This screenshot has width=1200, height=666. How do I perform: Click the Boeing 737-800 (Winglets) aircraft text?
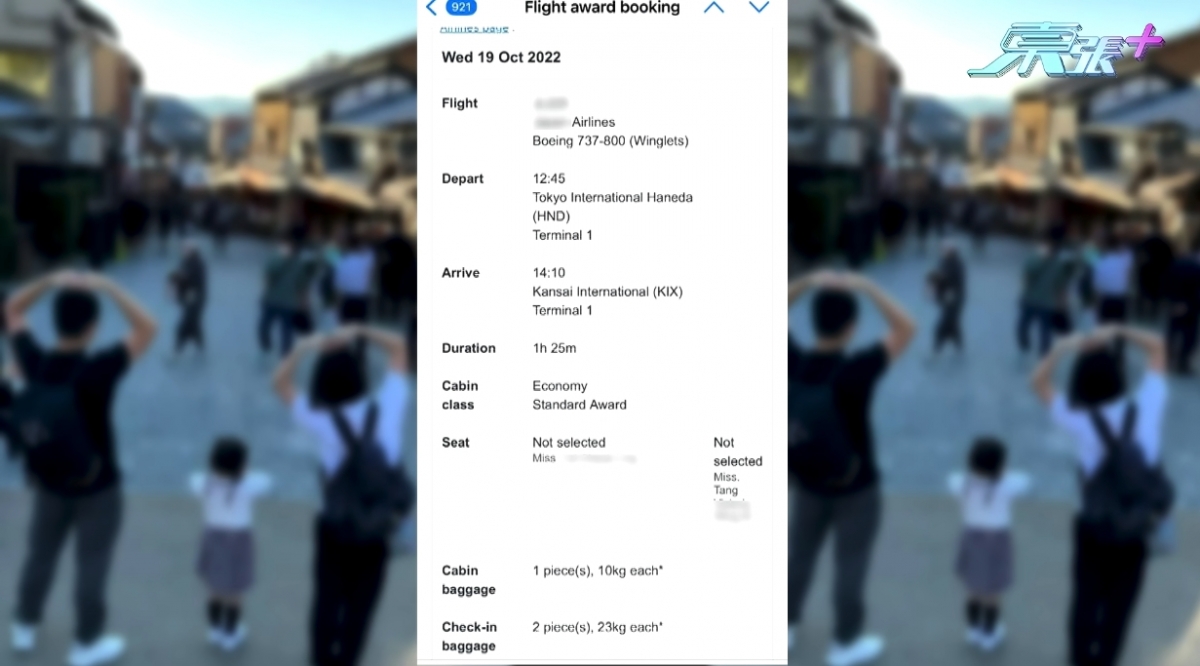click(610, 141)
